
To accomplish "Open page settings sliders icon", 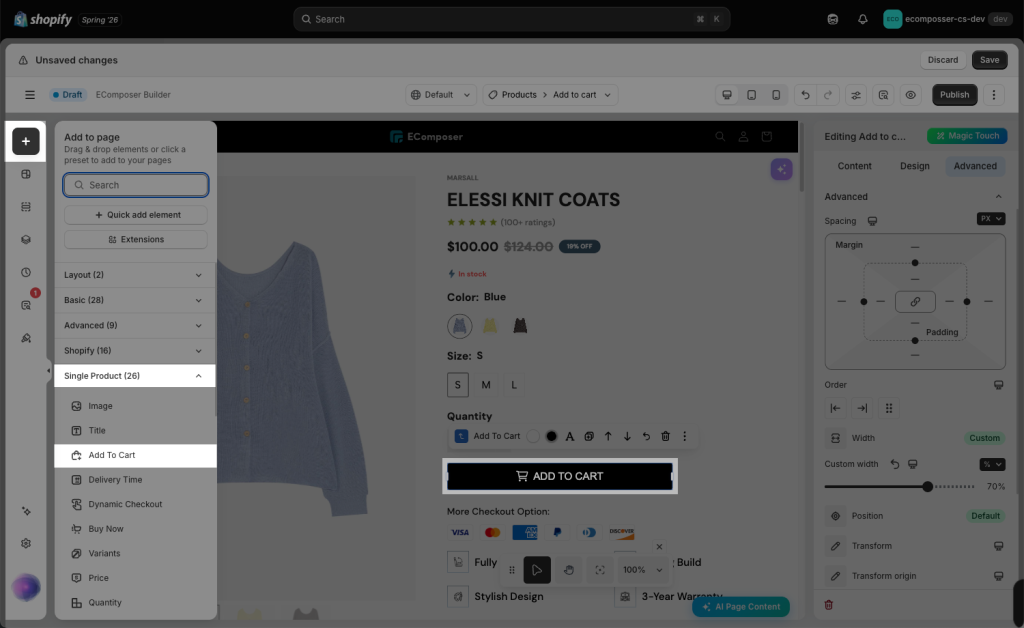I will [x=856, y=95].
